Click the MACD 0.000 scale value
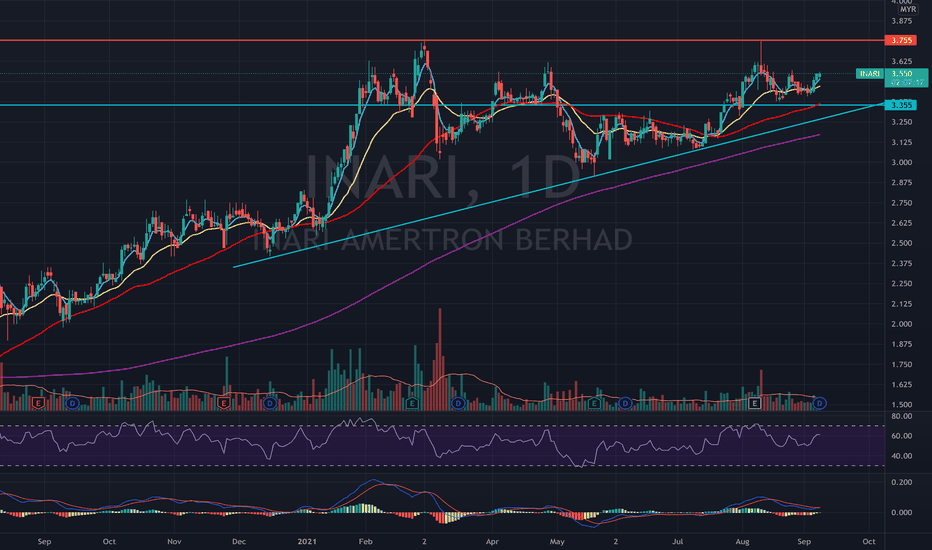Image resolution: width=932 pixels, height=550 pixels. (902, 513)
